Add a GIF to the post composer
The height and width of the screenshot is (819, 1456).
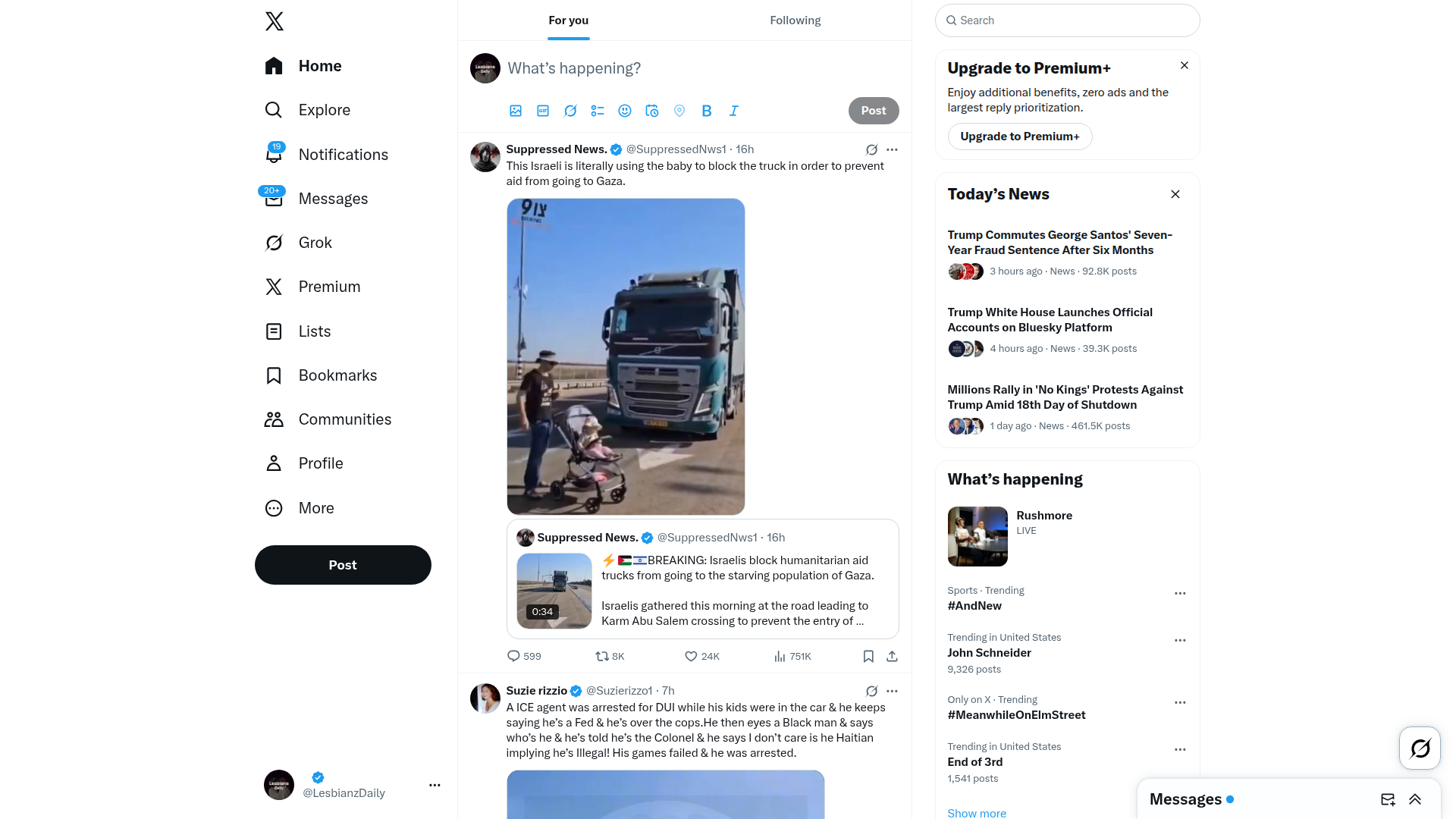pyautogui.click(x=543, y=111)
